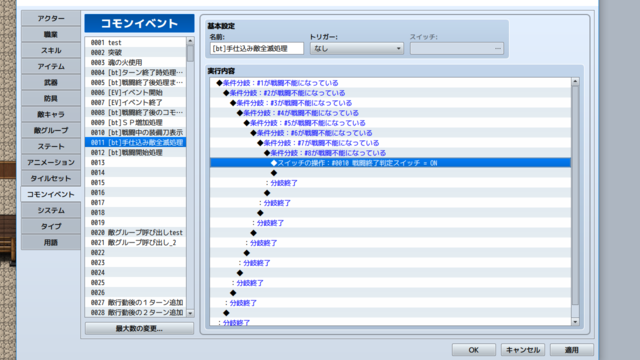Select common event 0007 [EV]イベント終了
The height and width of the screenshot is (360, 640).
tap(136, 102)
